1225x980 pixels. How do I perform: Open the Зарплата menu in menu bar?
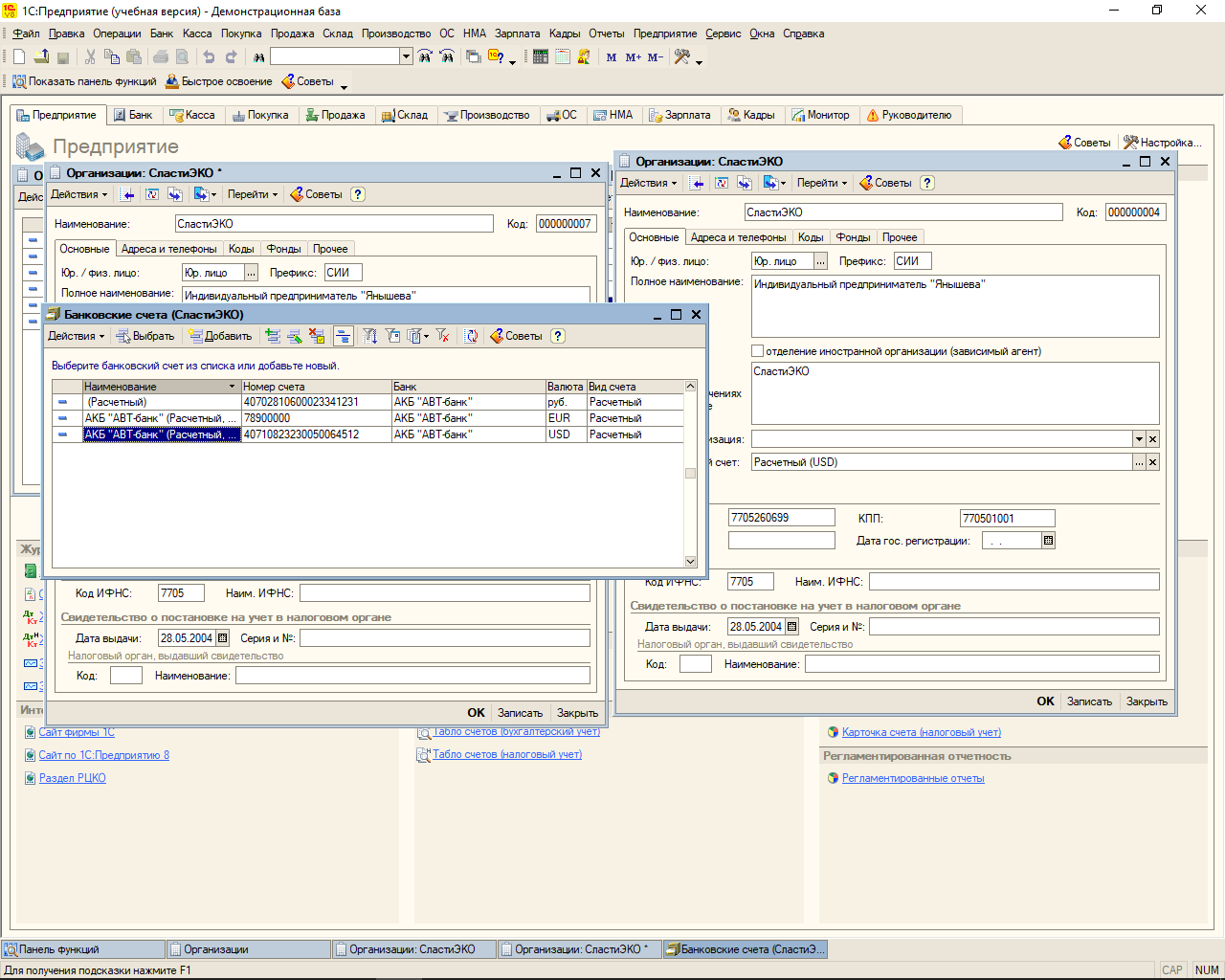(517, 33)
